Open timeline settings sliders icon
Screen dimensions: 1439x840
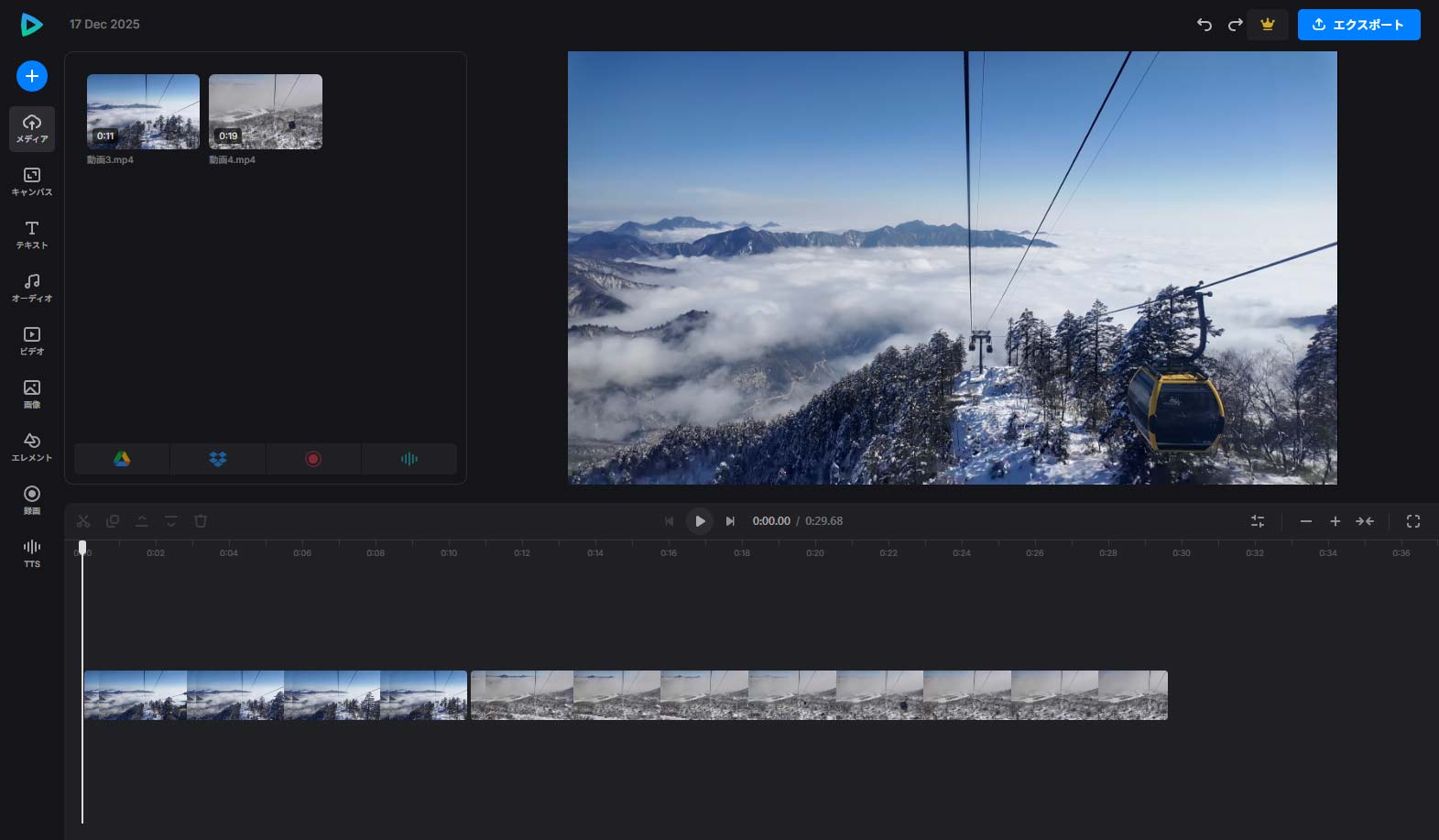1258,521
